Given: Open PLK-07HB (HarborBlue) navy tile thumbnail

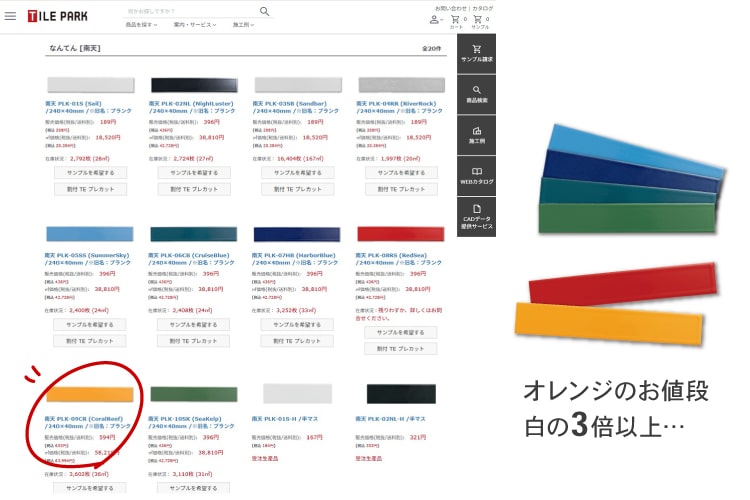Looking at the screenshot, I should 297,234.
